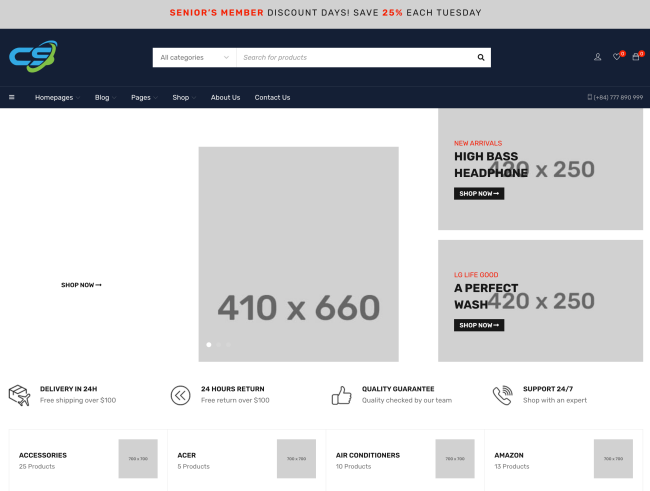Click the support 24/7 phone icon

pos(502,395)
